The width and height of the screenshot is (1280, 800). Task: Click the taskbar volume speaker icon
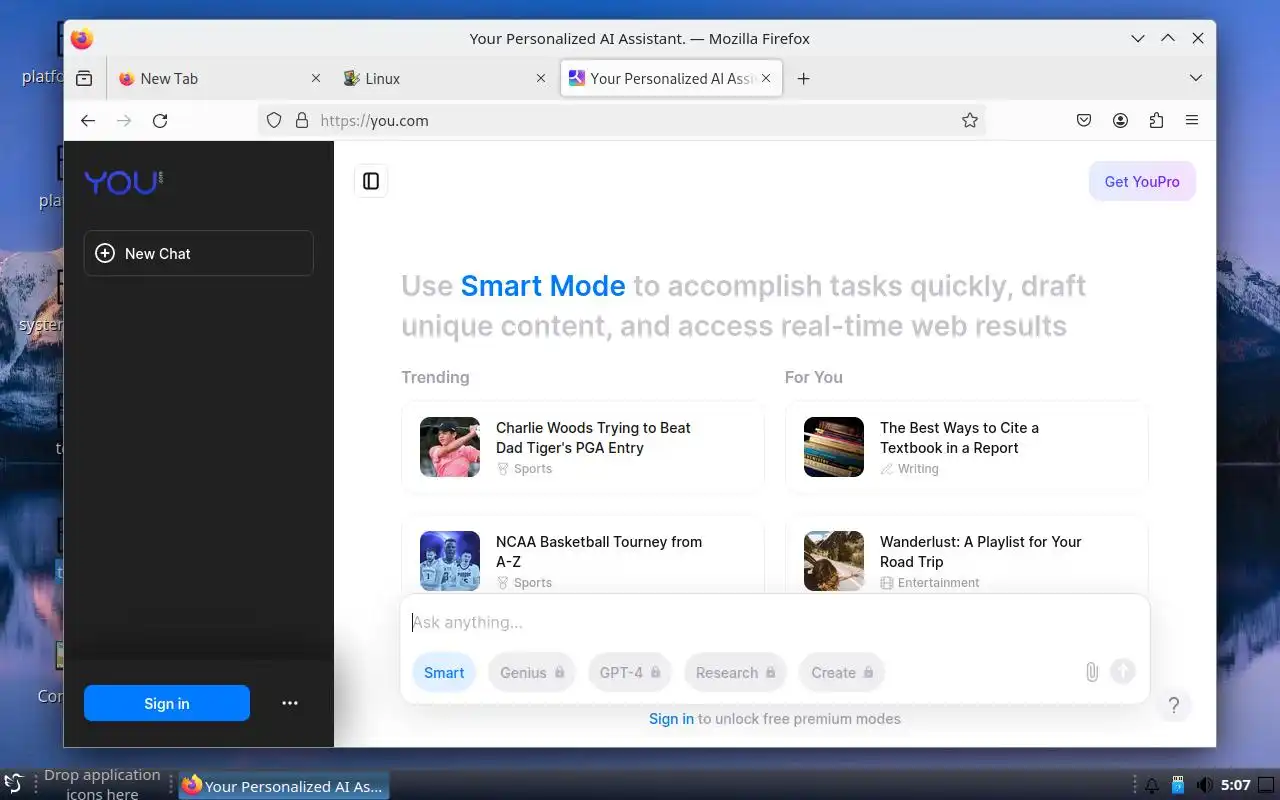click(1205, 785)
